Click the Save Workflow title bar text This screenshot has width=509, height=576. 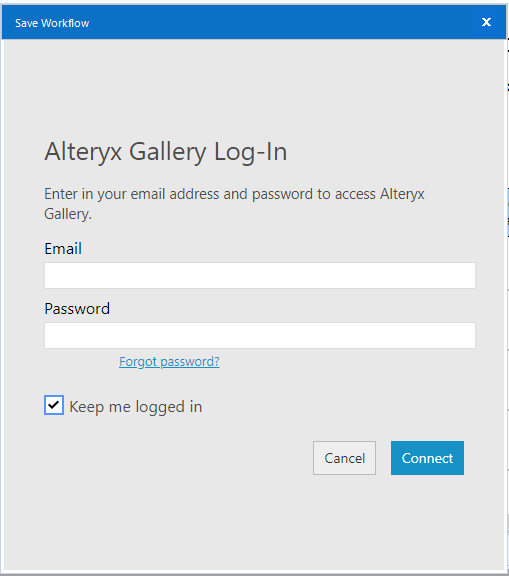coord(52,23)
